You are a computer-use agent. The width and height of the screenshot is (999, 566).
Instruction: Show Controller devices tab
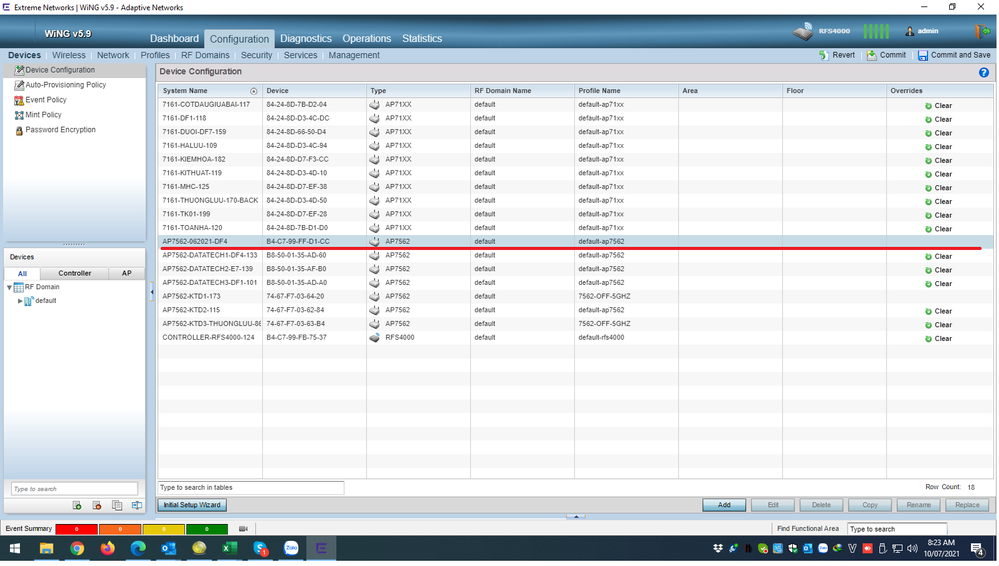click(x=75, y=273)
